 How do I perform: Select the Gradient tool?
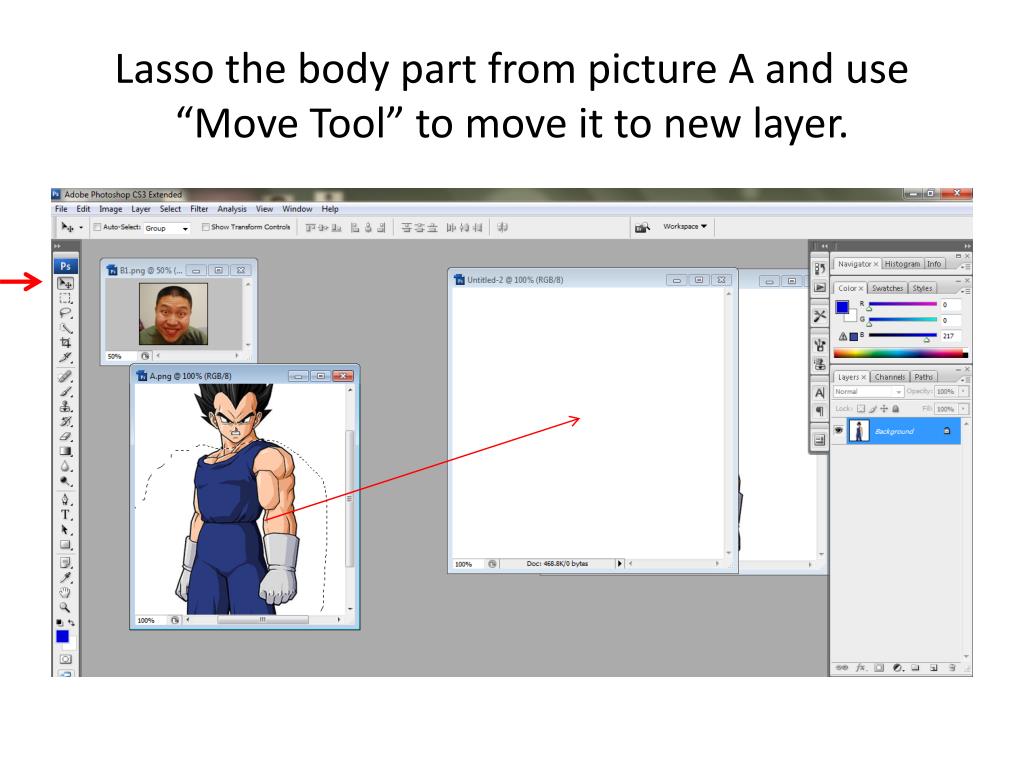click(x=65, y=451)
